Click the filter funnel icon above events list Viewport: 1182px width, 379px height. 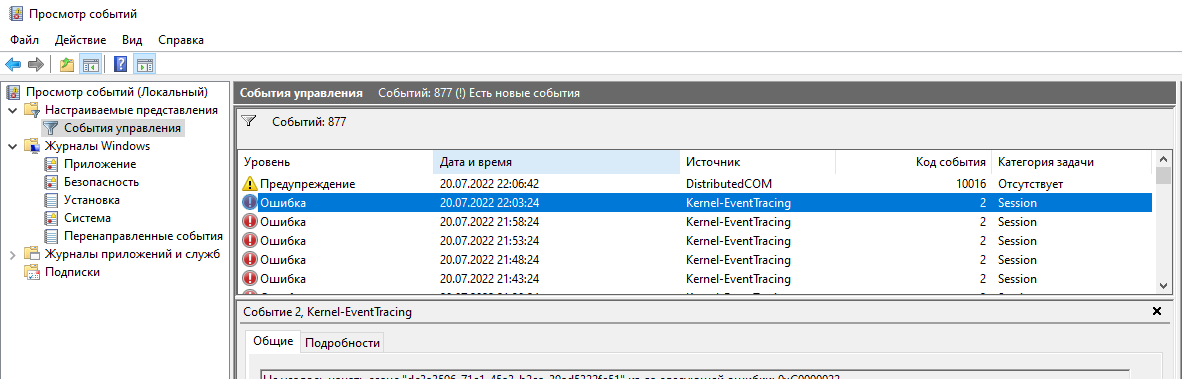[250, 121]
